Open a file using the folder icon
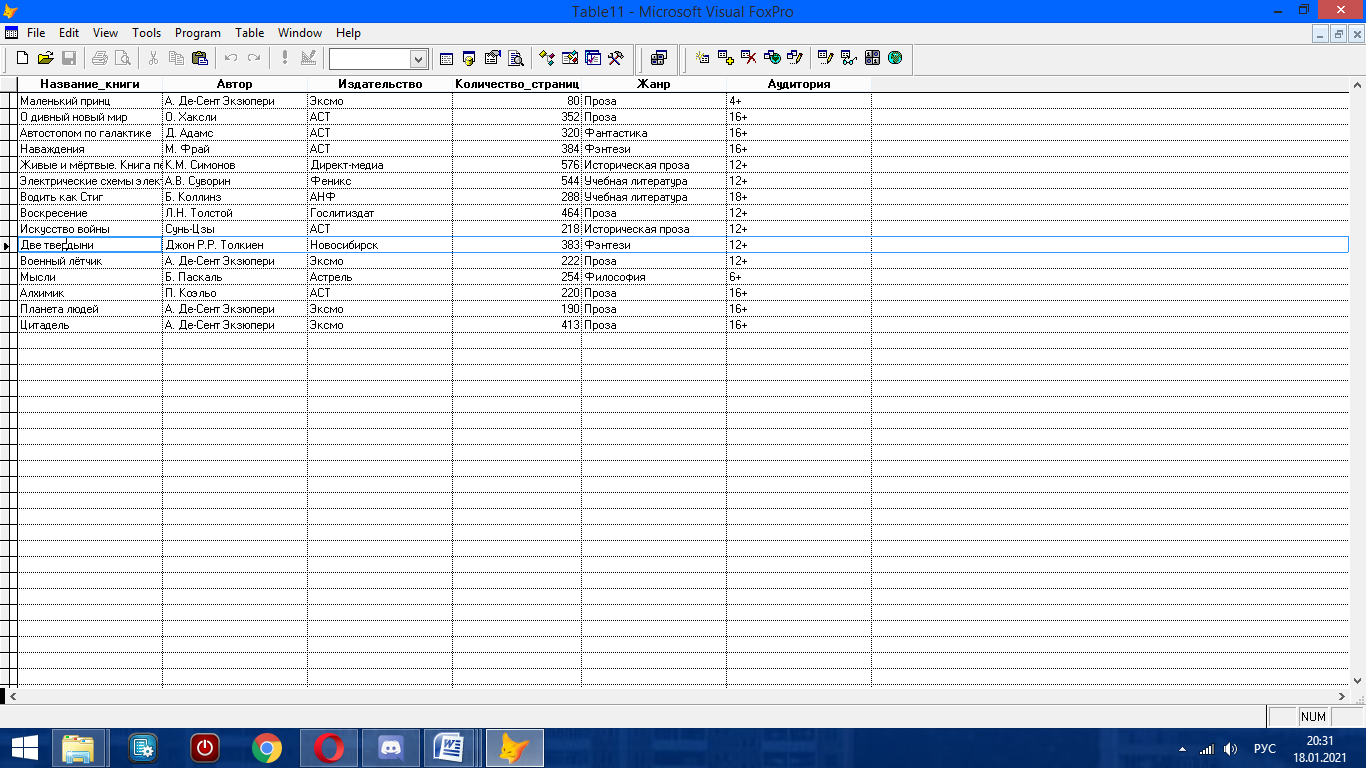Screen dimensions: 1366x768 pyautogui.click(x=46, y=59)
